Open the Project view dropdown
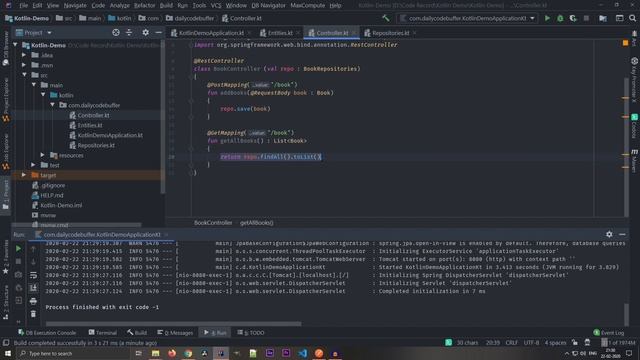The height and width of the screenshot is (360, 640). tap(34, 33)
